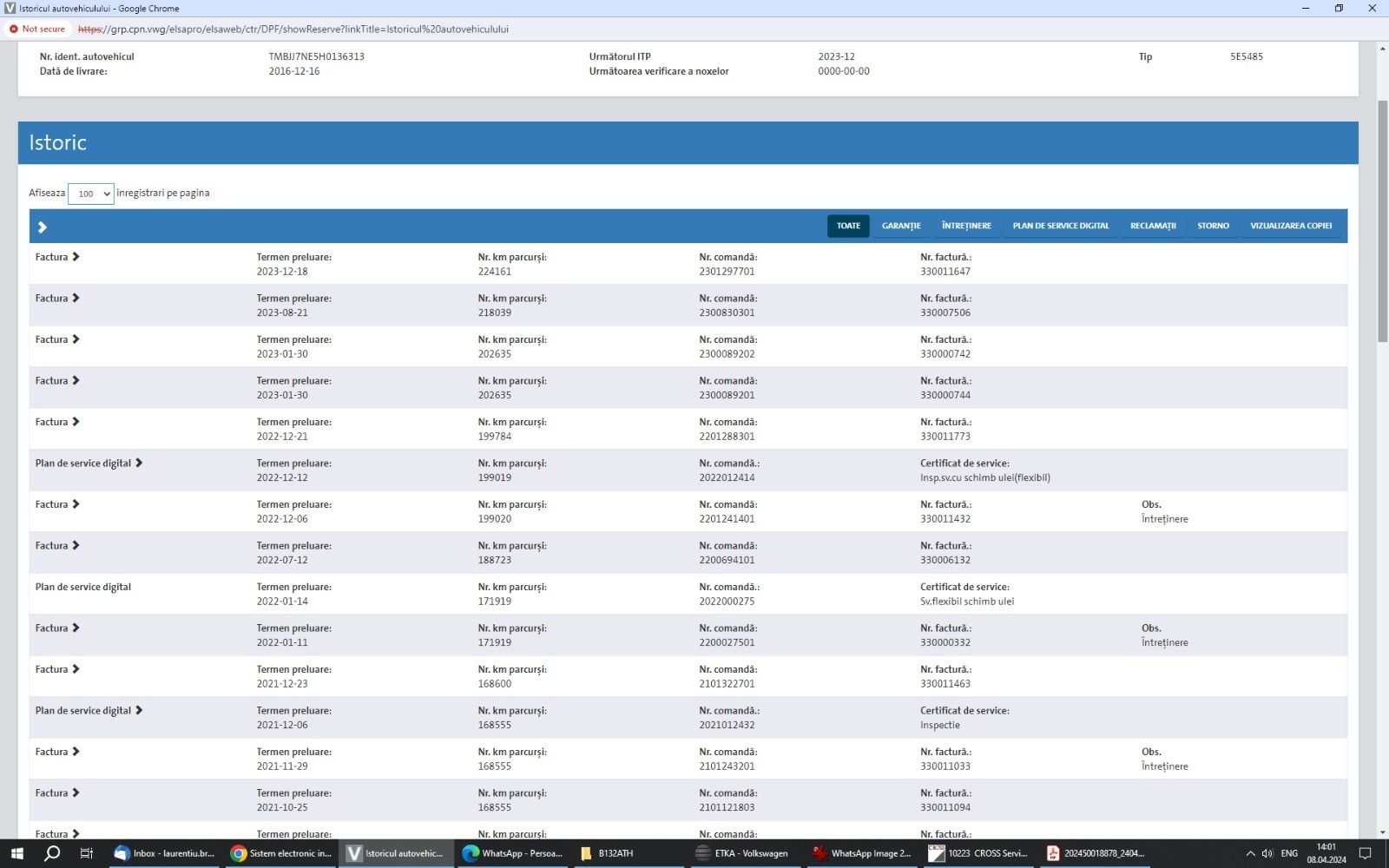Select the TOATE filter tab
The width and height of the screenshot is (1389, 868).
tap(848, 226)
